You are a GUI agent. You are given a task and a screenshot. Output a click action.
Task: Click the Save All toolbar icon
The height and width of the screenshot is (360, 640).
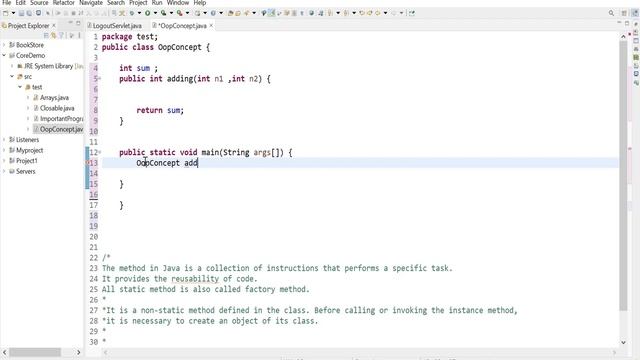[29, 13]
